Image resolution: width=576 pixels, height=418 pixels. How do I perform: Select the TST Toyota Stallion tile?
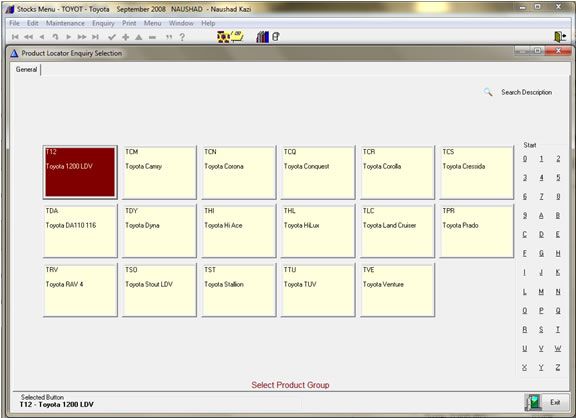pyautogui.click(x=239, y=290)
